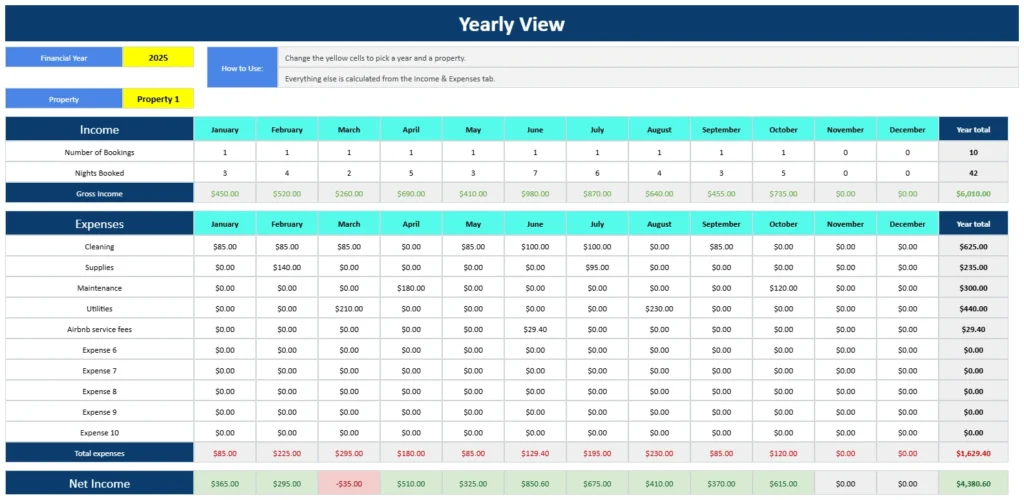Viewport: 1024px width, 500px height.
Task: Select the Airbnb service fees row label
Action: (x=99, y=329)
